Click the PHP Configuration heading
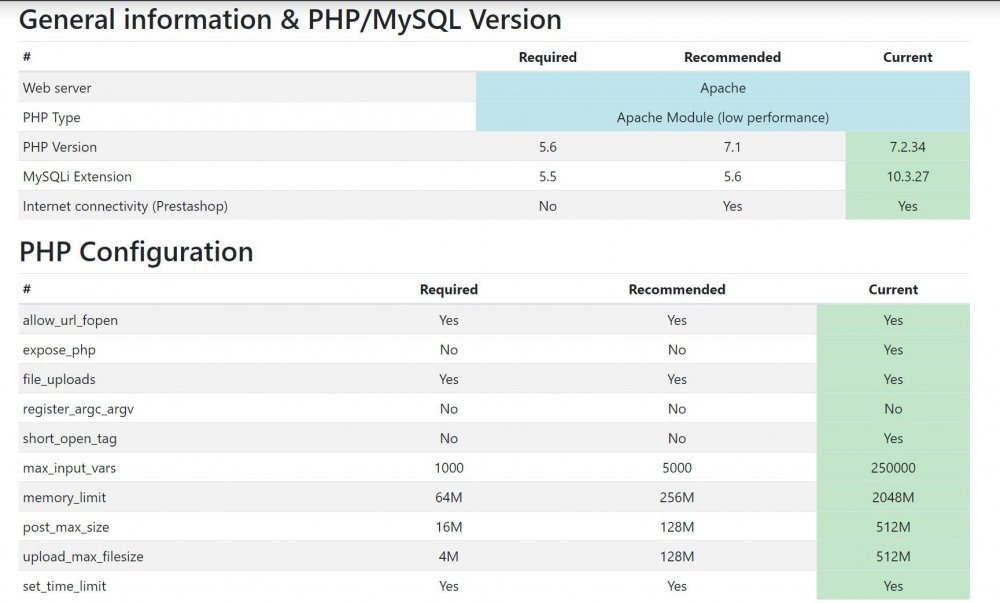Screen dimensions: 1000x603 pyautogui.click(x=136, y=252)
